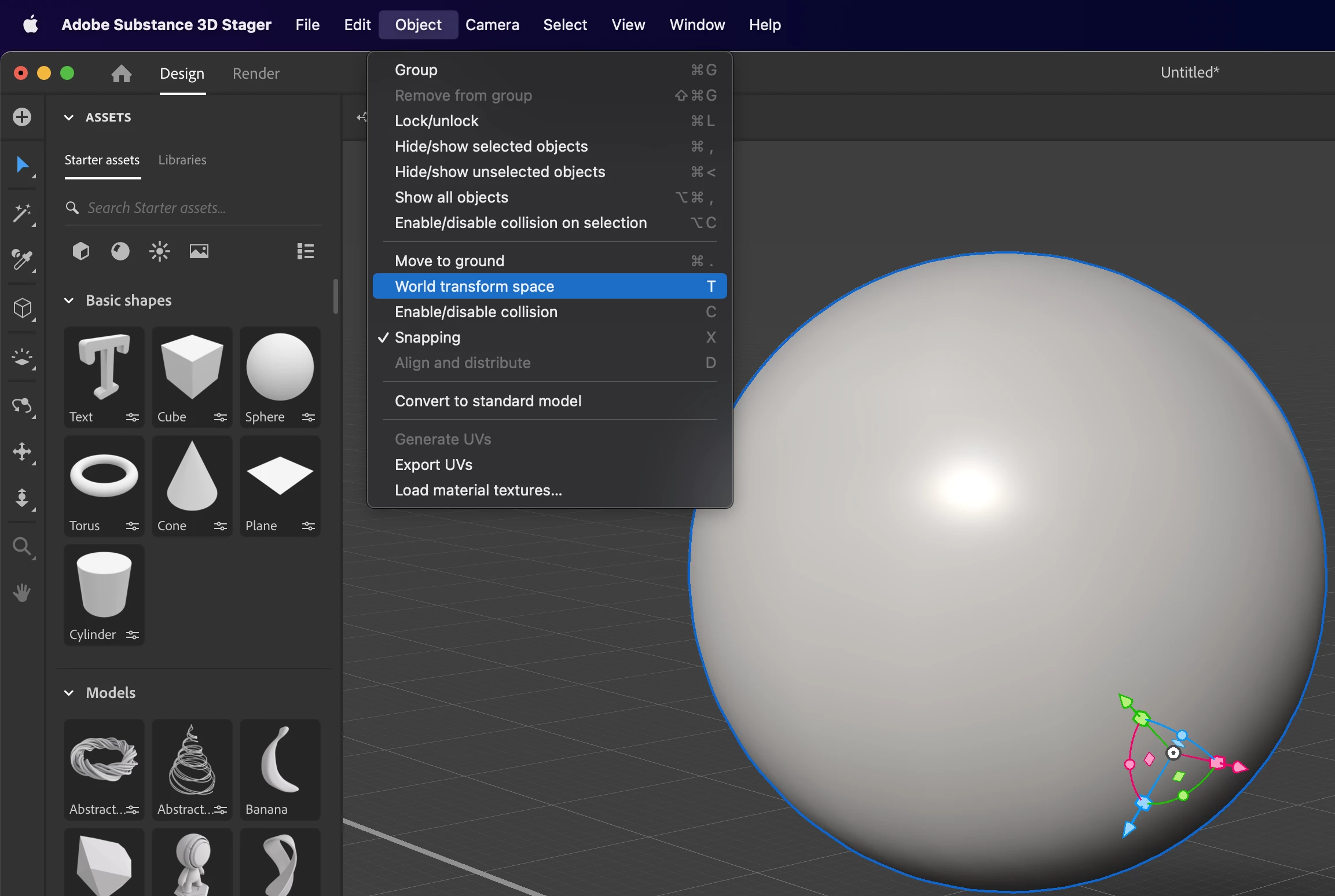
Task: Select the zoom magnifier tool
Action: (22, 546)
